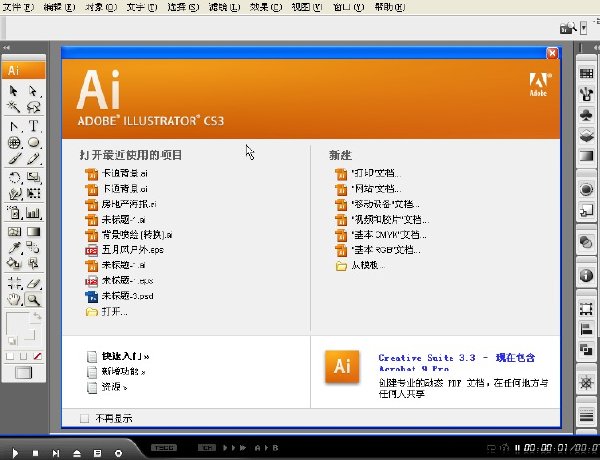Create new 基本 RGB 文档

coord(378,250)
